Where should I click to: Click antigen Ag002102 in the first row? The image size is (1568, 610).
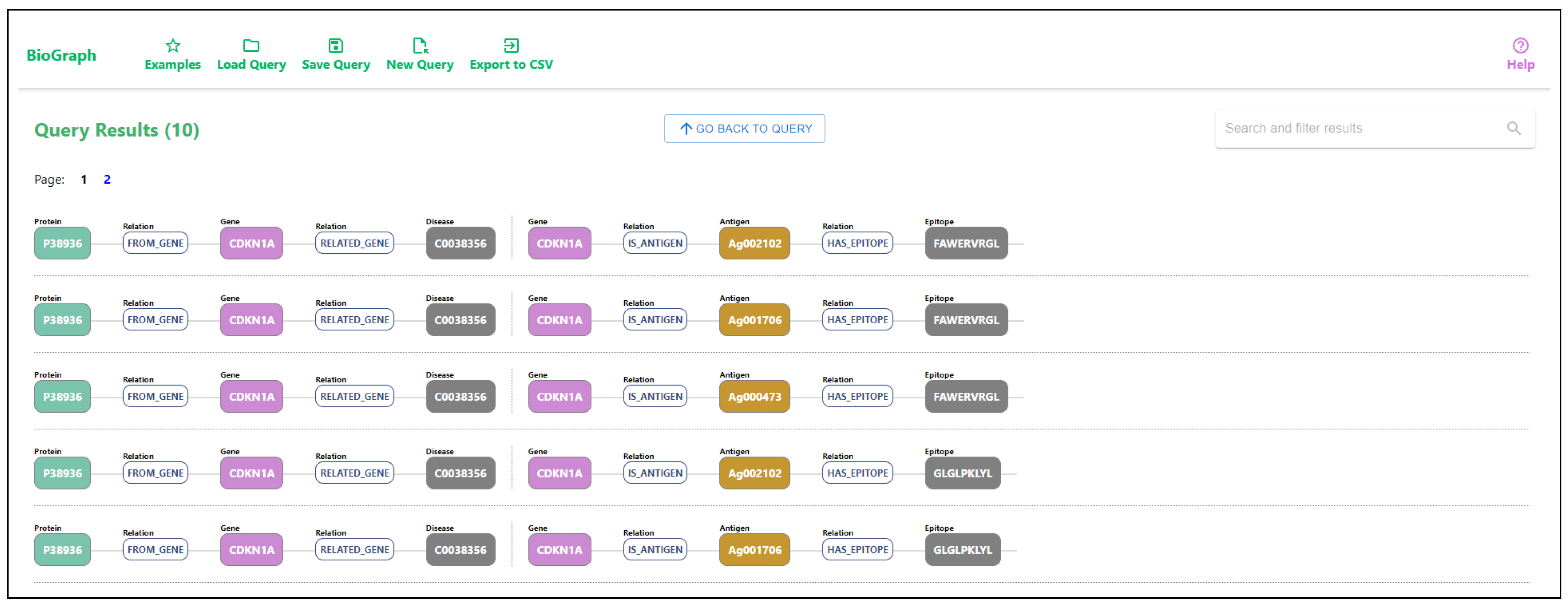click(x=753, y=243)
